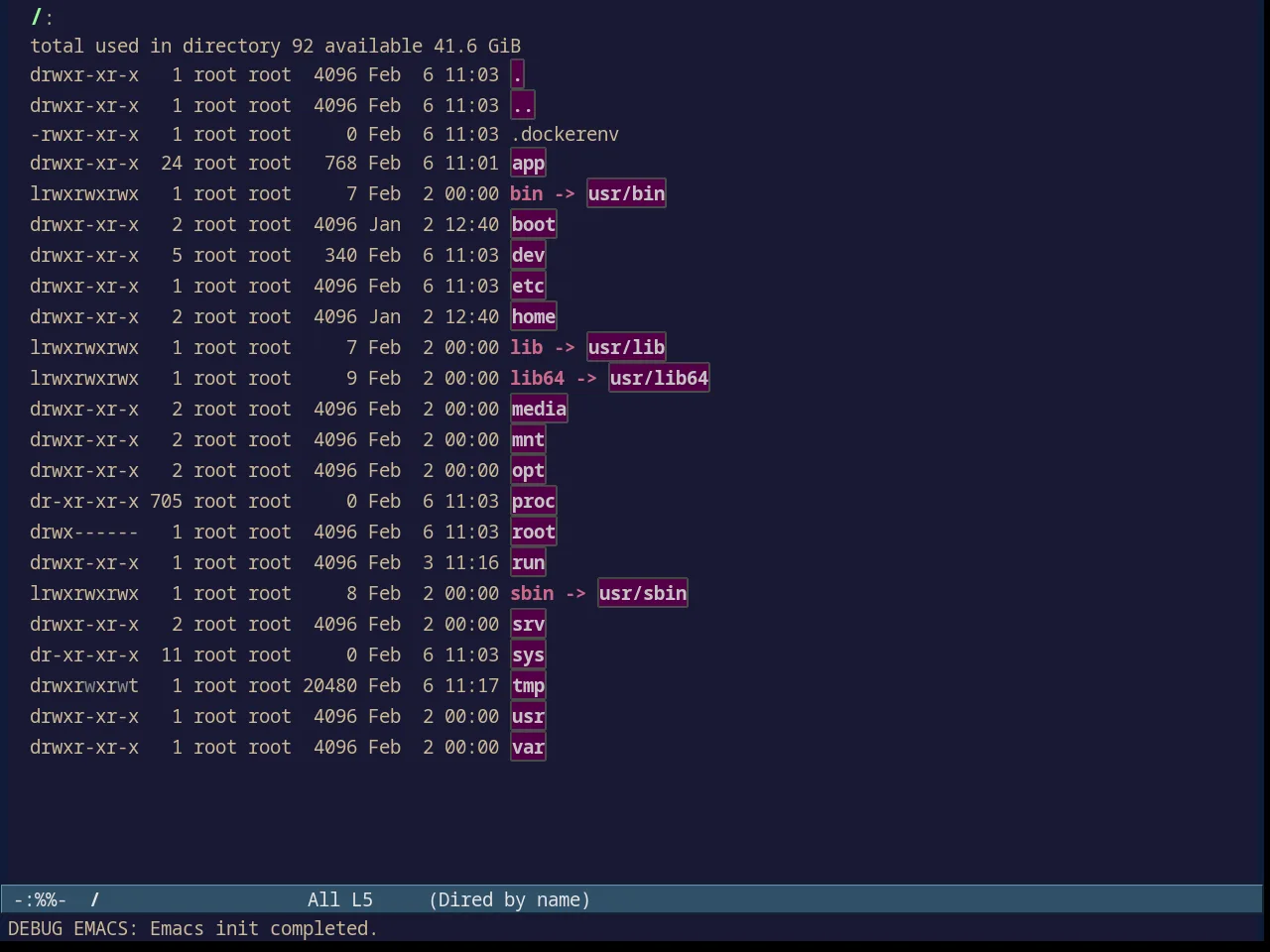Image resolution: width=1270 pixels, height=952 pixels.
Task: Click the 20480 size of tmp
Action: [x=329, y=685]
